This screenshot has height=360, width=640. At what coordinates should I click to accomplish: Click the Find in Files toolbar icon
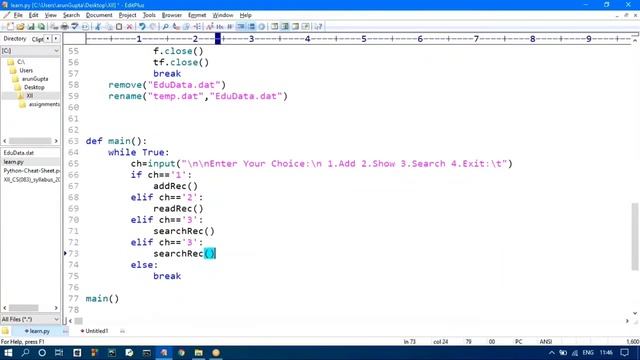(186, 27)
